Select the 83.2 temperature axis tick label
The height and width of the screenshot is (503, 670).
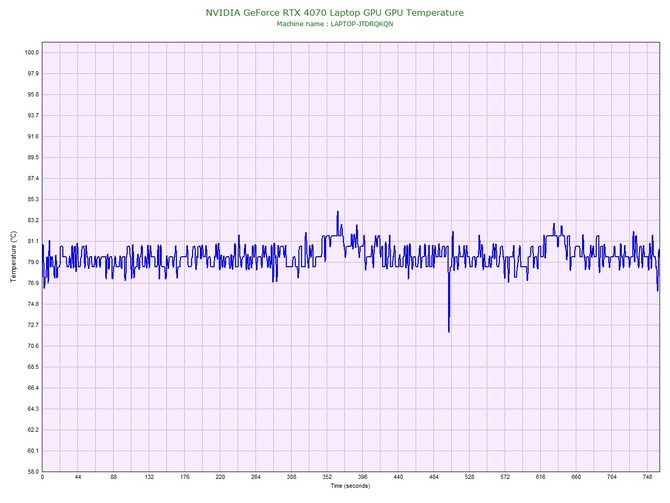pyautogui.click(x=32, y=220)
